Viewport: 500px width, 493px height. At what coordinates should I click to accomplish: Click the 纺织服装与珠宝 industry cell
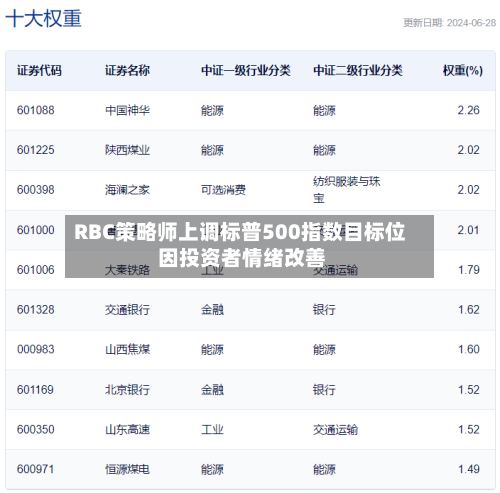(x=347, y=190)
